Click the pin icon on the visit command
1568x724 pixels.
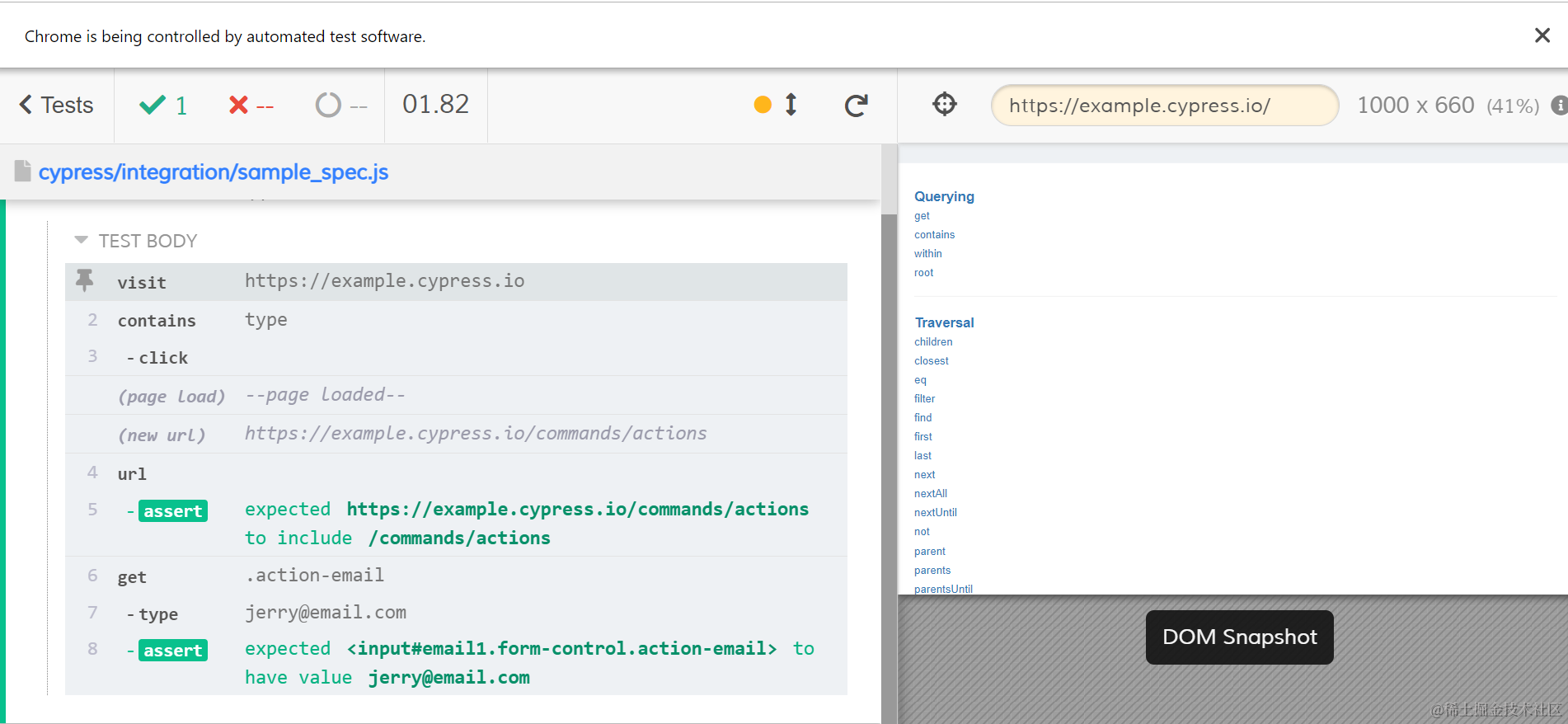pyautogui.click(x=84, y=280)
